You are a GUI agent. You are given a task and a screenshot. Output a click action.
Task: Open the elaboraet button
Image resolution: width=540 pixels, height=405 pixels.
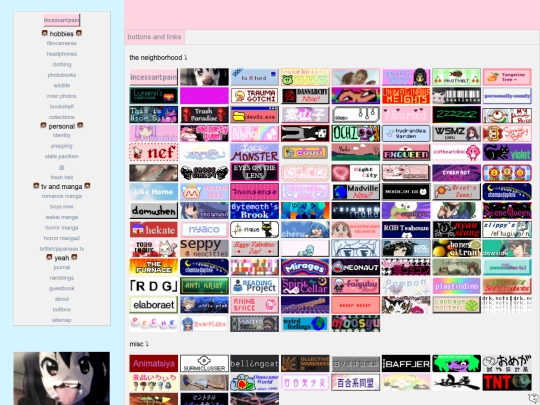pos(154,305)
